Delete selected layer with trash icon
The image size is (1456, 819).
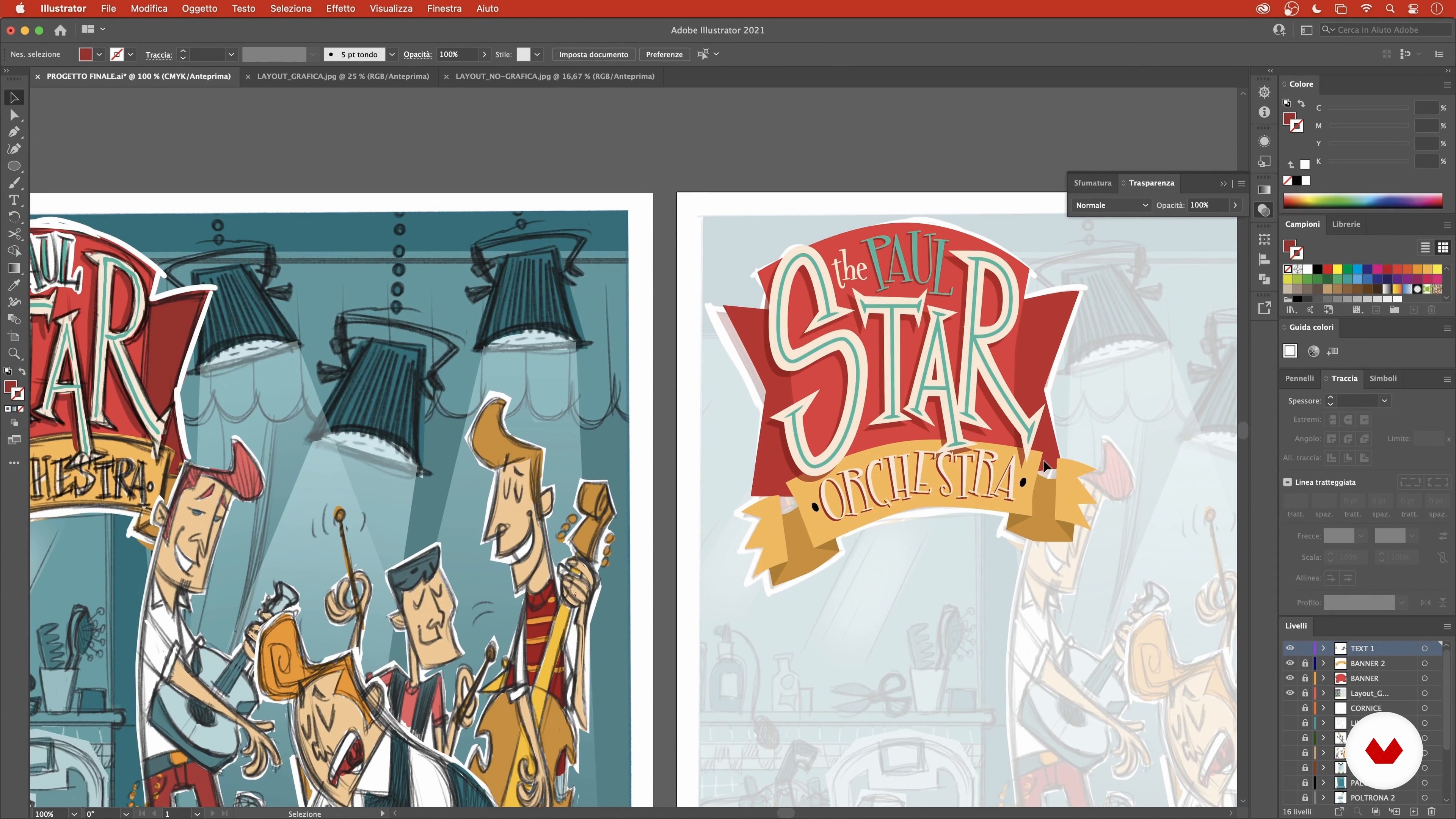(x=1432, y=812)
